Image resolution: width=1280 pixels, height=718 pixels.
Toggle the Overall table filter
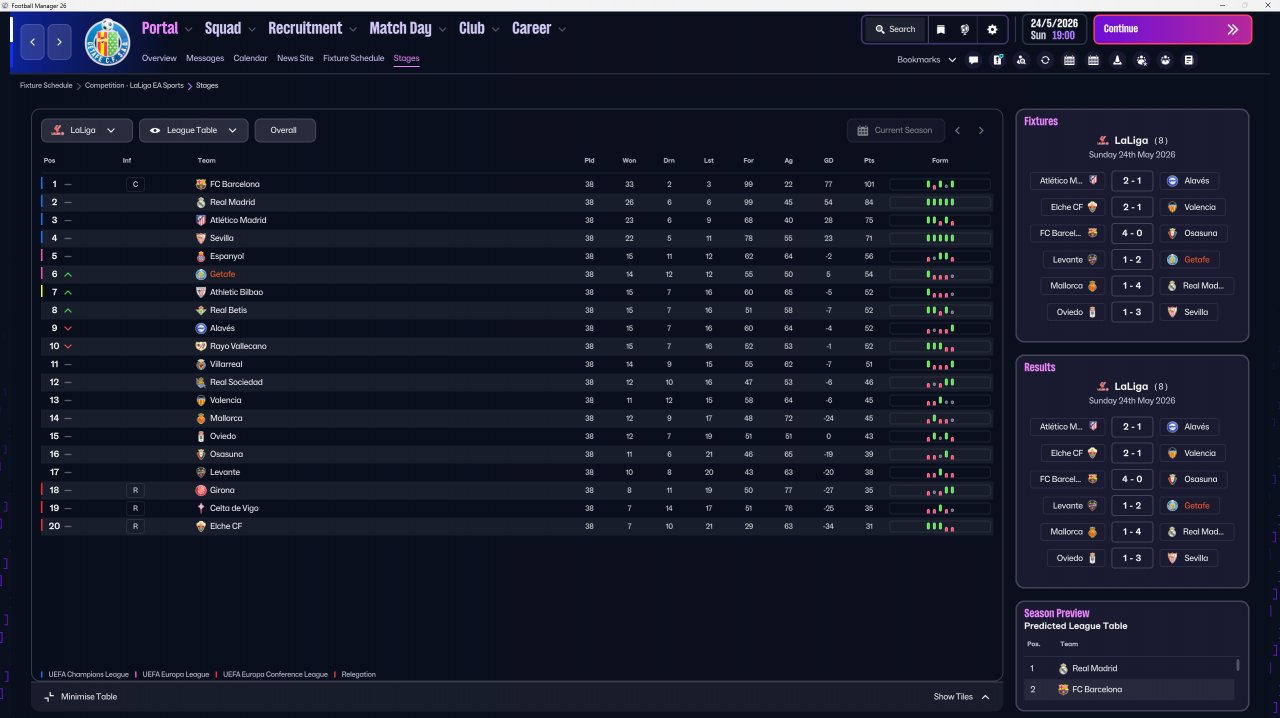click(x=285, y=130)
